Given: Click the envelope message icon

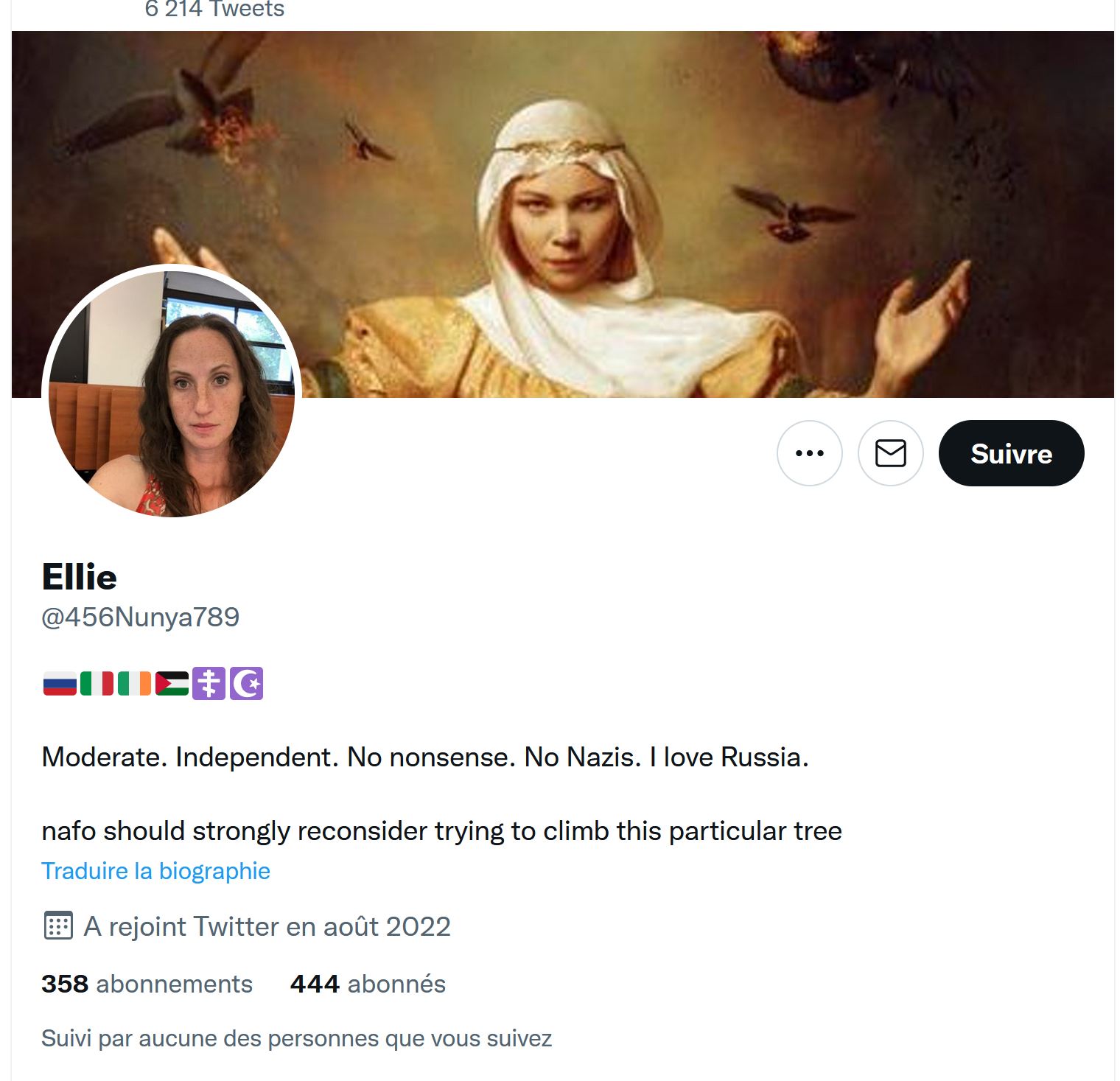Looking at the screenshot, I should pyautogui.click(x=890, y=453).
